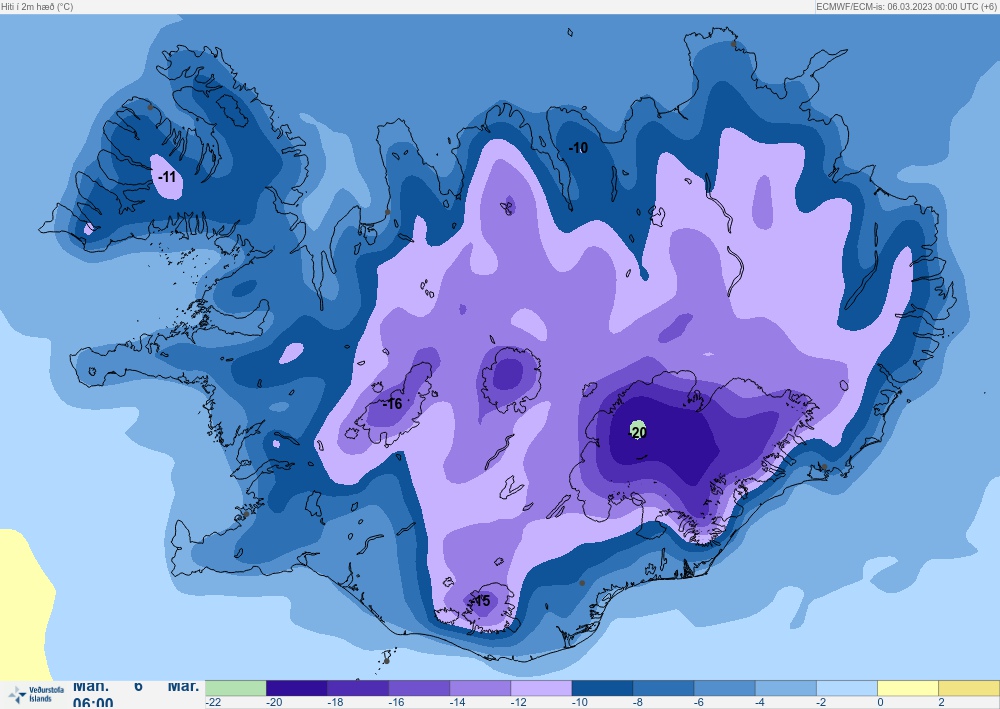Click the legend scale value -18
The height and width of the screenshot is (709, 1000).
pos(335,703)
